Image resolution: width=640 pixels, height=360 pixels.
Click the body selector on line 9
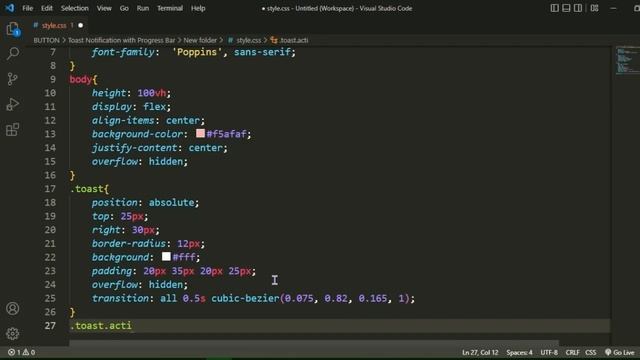pos(81,79)
